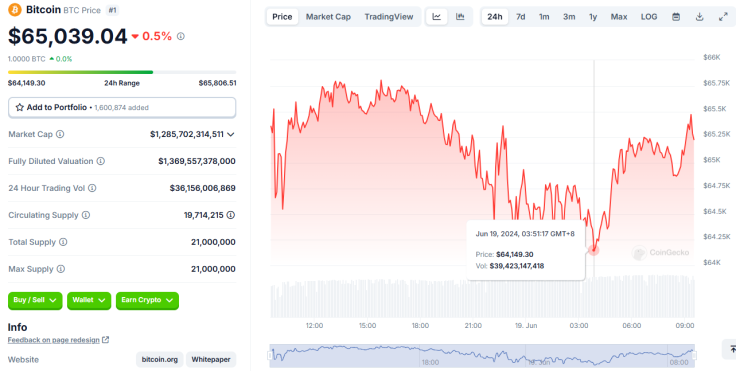Click the $1,285,702,314,511 market cap value
The height and width of the screenshot is (371, 736).
click(x=187, y=134)
